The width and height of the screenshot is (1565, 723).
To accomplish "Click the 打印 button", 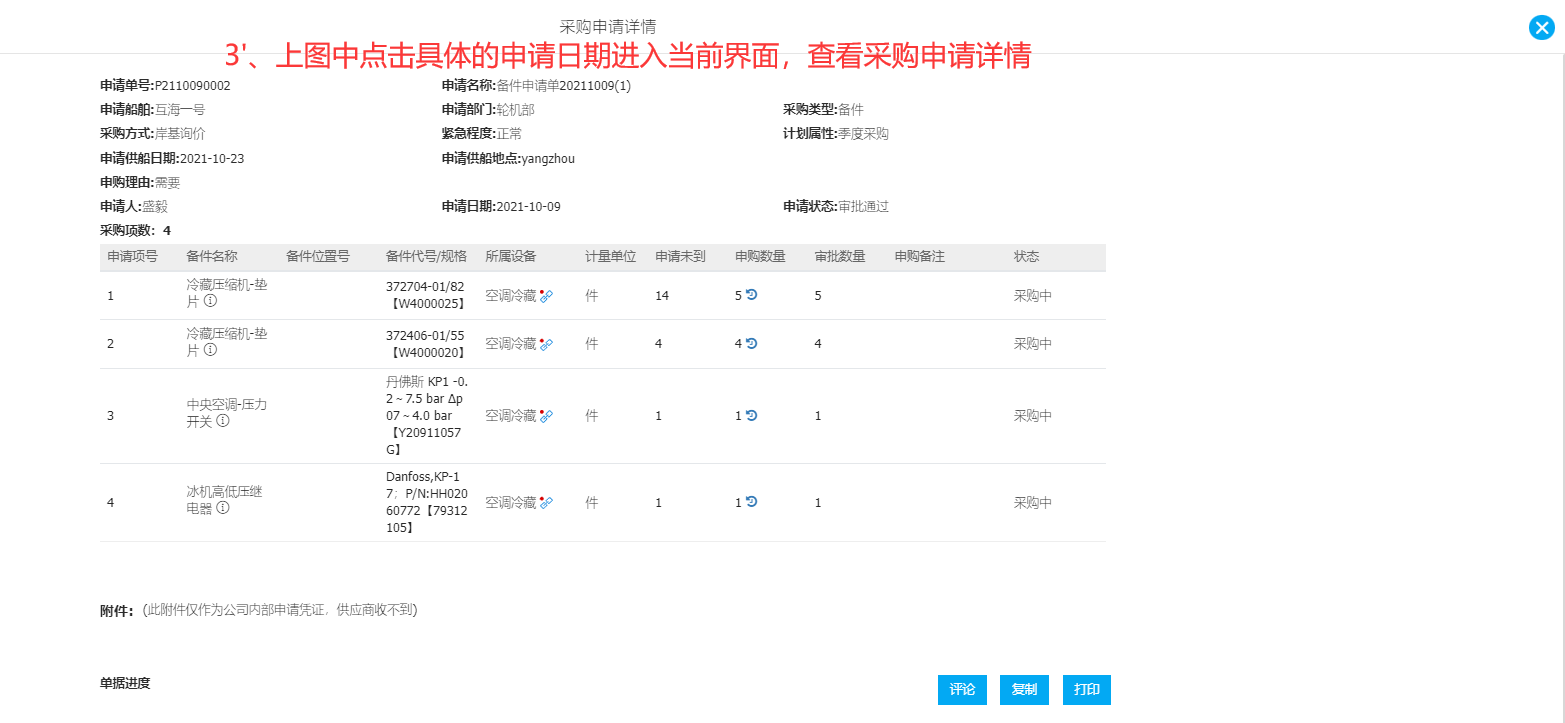I will coord(1087,690).
